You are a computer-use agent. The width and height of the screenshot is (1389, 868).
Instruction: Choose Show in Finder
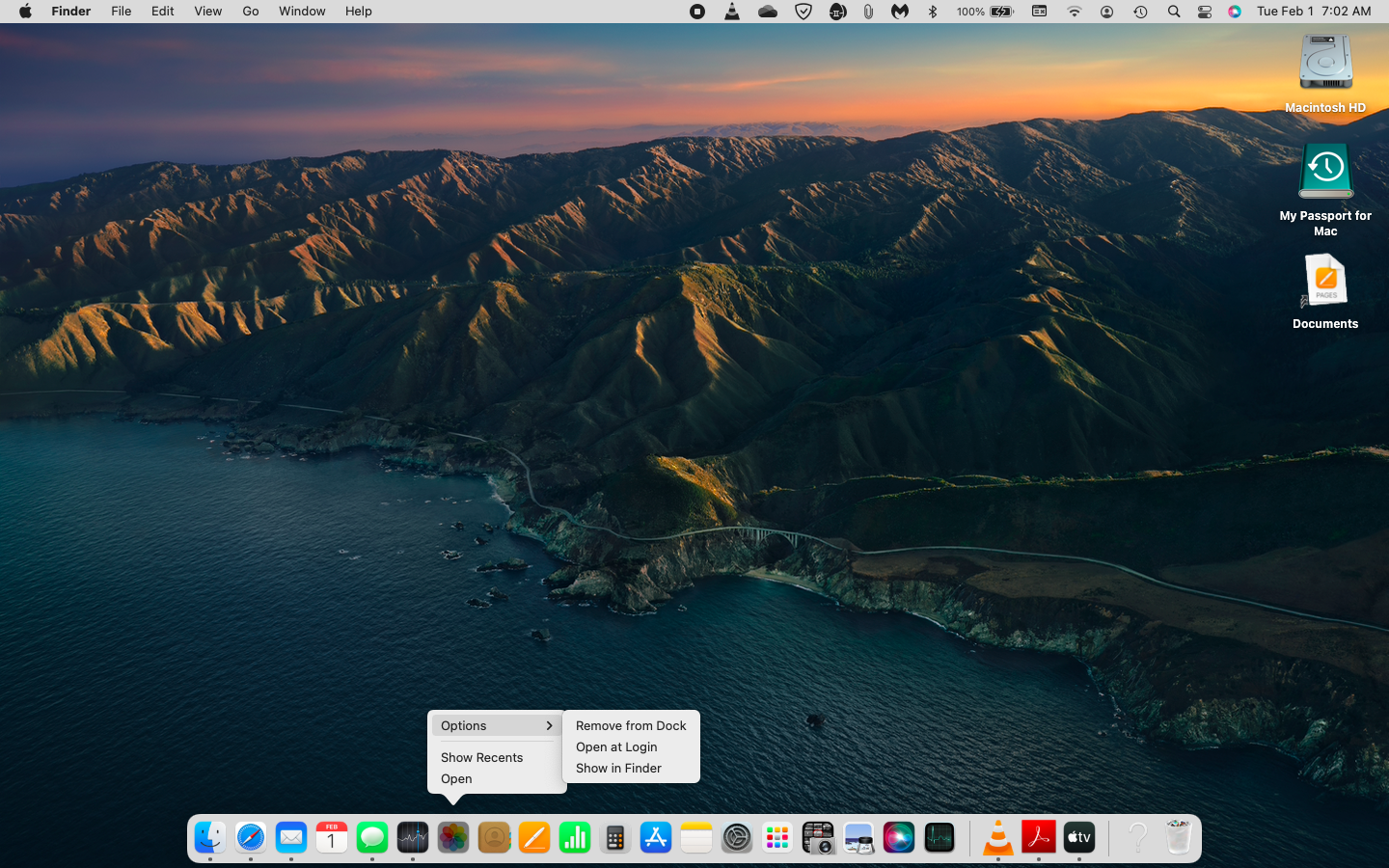click(x=618, y=768)
